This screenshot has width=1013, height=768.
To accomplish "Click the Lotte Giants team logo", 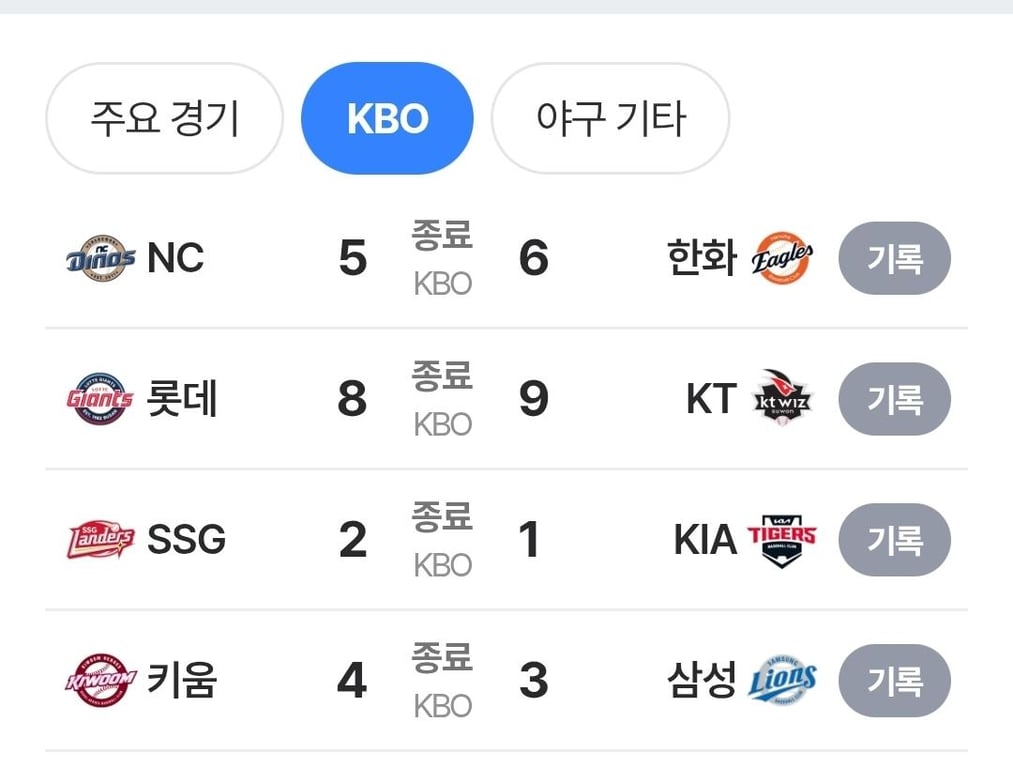I will pos(100,400).
